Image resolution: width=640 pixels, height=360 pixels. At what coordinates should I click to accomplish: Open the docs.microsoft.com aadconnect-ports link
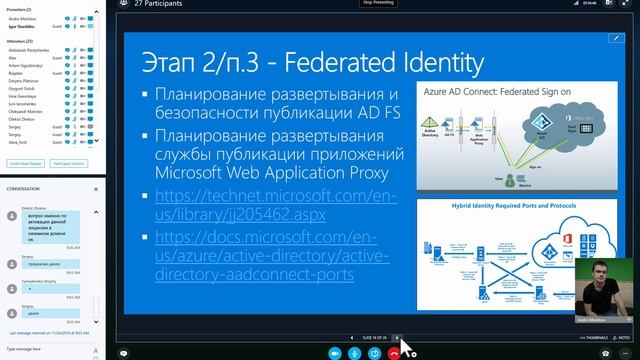pos(272,256)
